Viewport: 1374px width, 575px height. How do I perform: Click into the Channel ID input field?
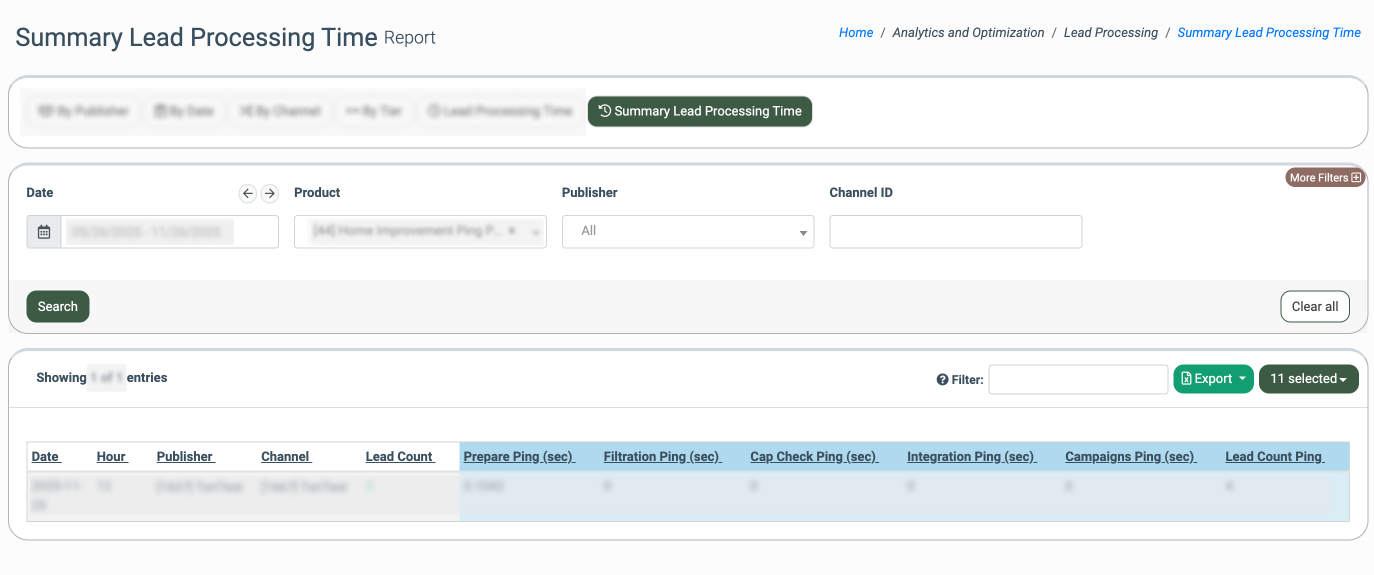tap(955, 232)
